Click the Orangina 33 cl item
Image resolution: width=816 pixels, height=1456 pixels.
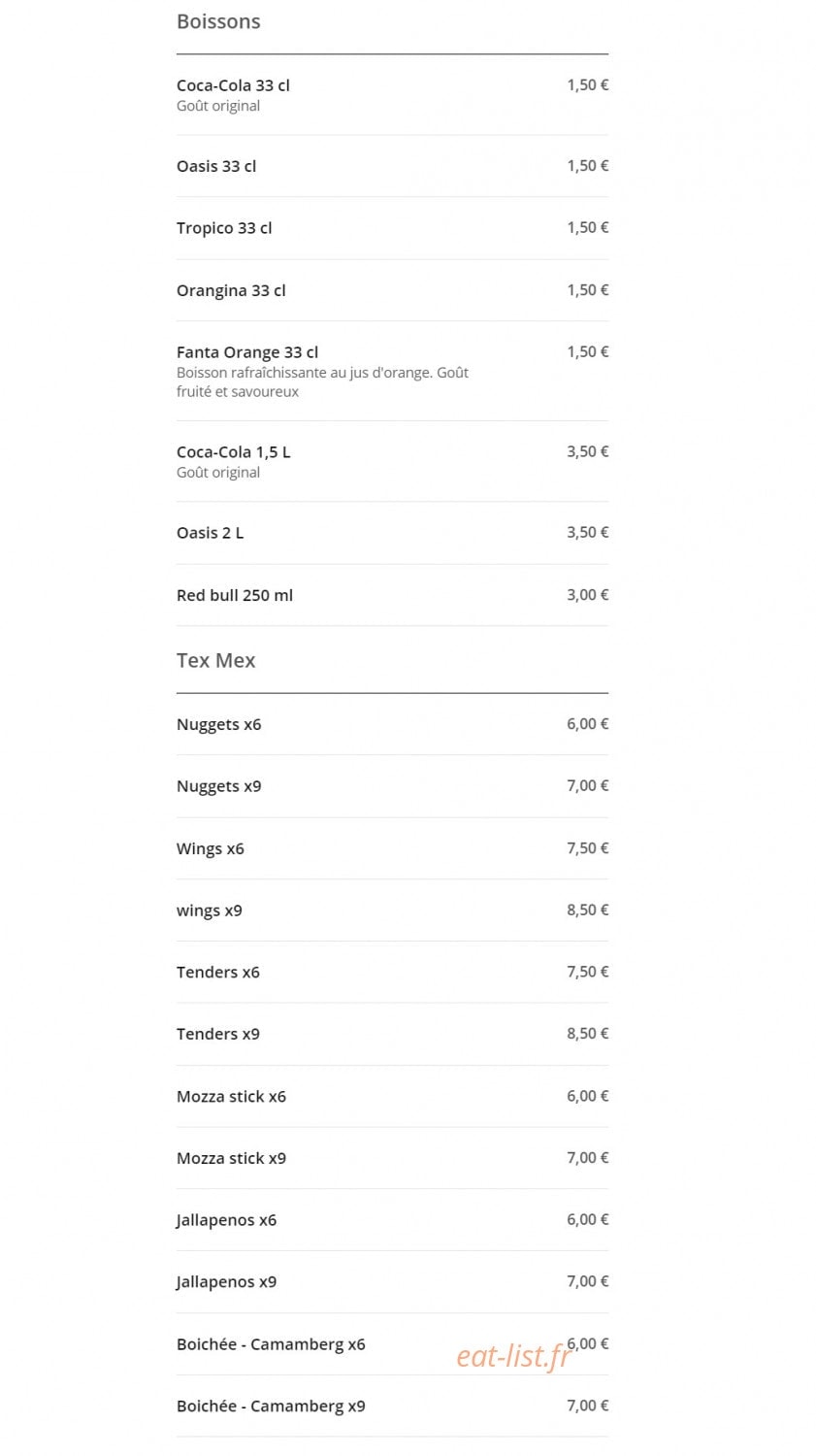392,290
